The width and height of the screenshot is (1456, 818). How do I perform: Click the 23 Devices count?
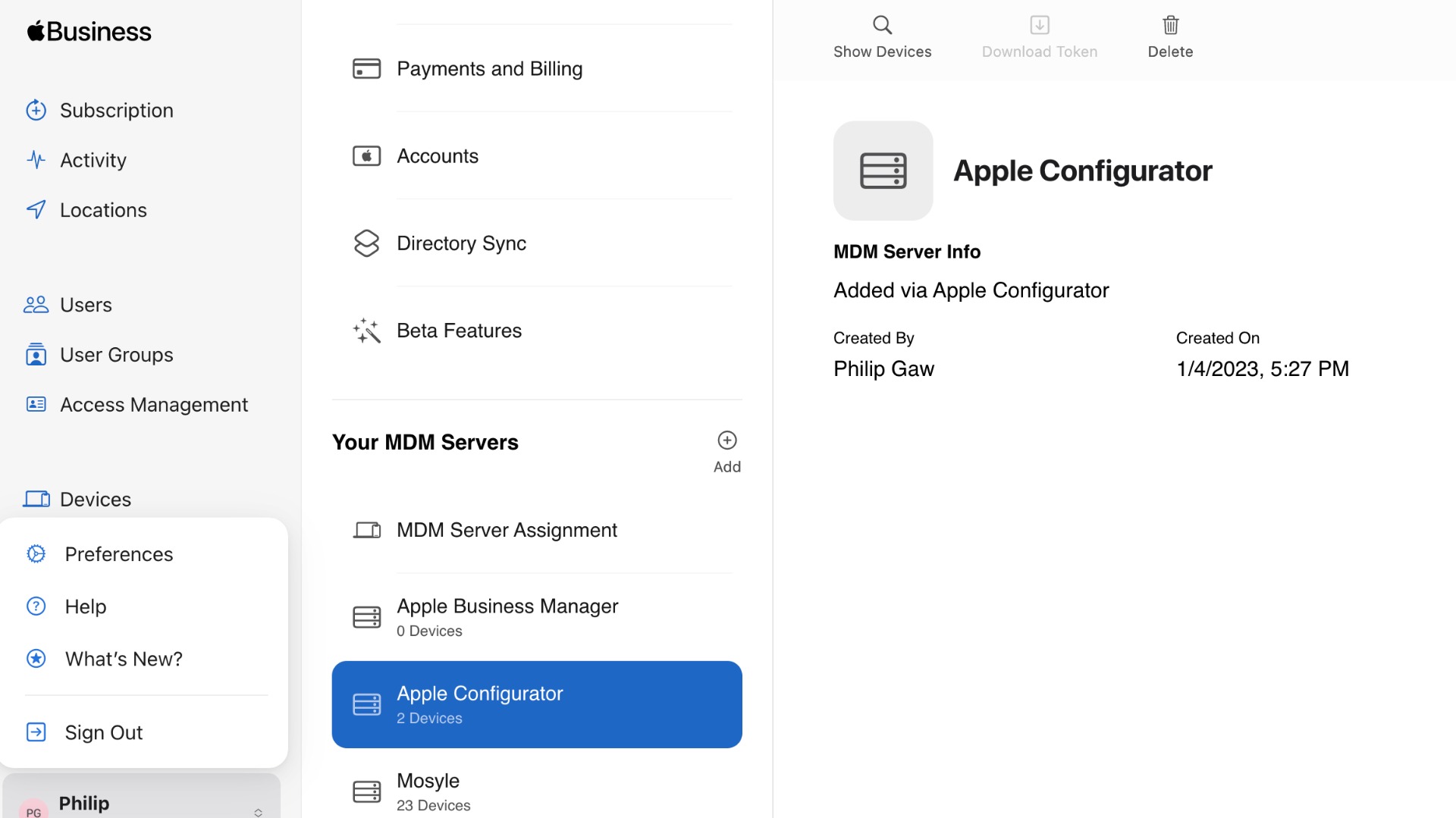tap(433, 805)
